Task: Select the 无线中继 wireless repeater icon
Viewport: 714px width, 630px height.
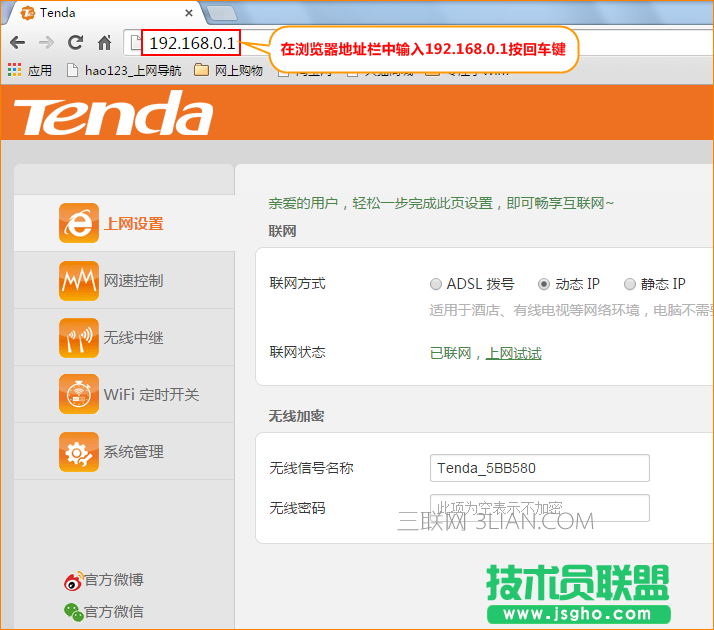Action: click(79, 337)
